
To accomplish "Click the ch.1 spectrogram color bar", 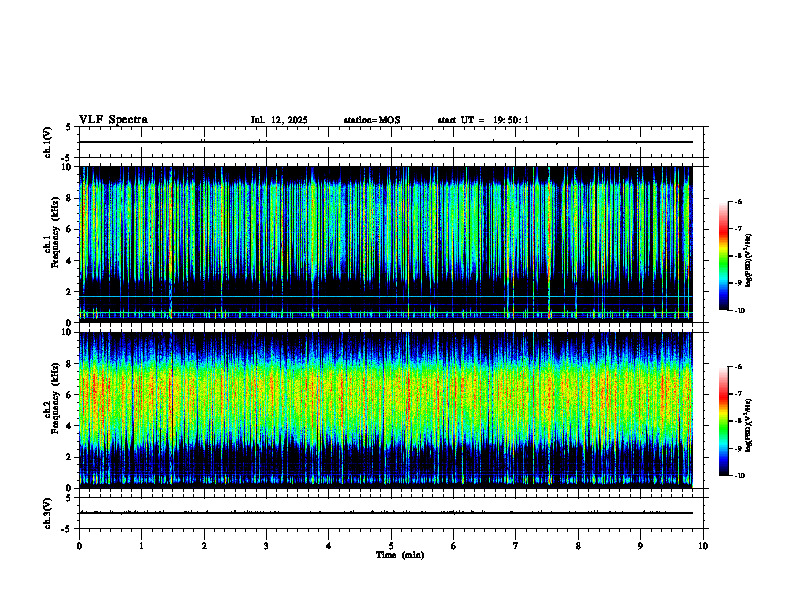I will coord(723,256).
